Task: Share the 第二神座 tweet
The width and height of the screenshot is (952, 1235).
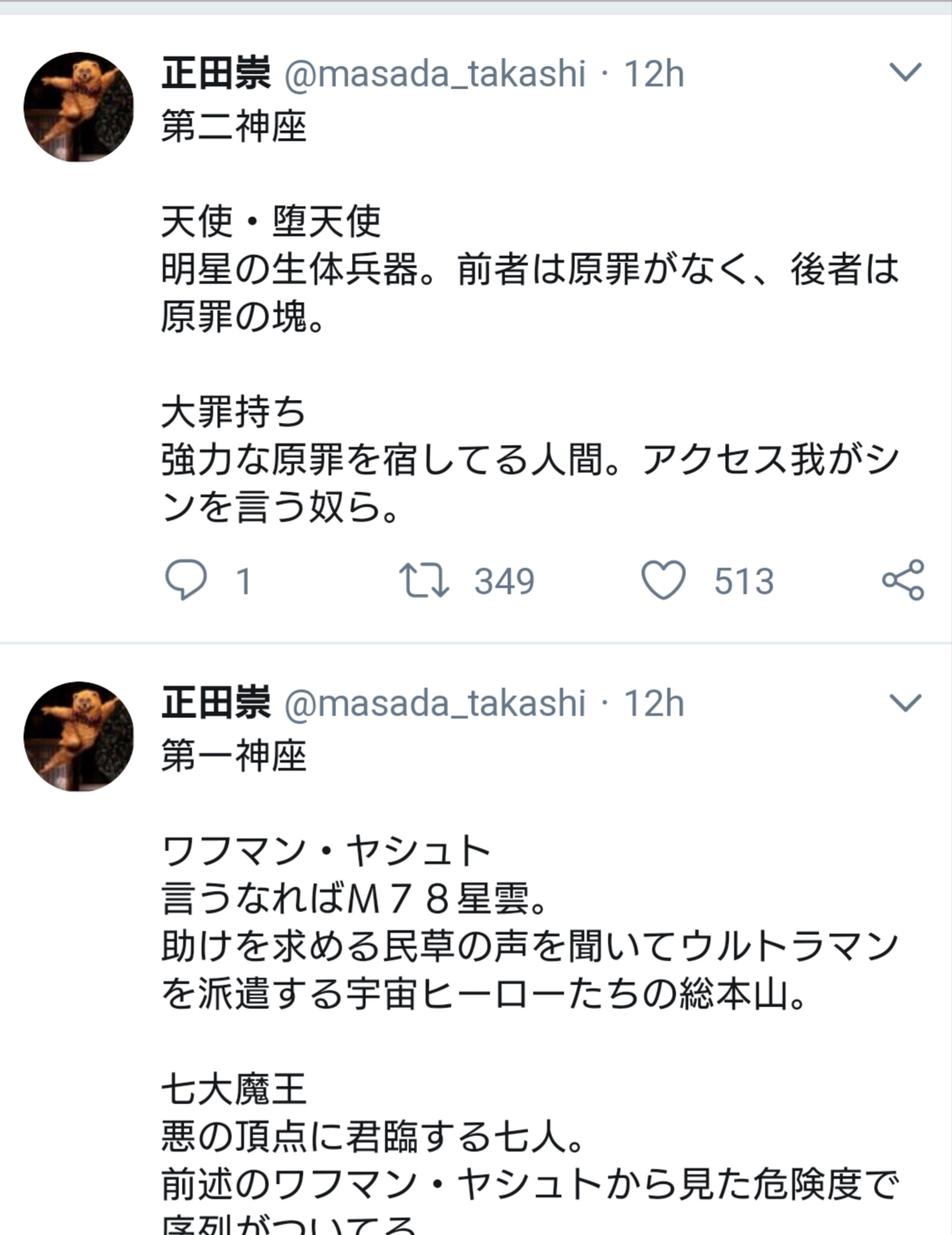Action: coord(903,580)
